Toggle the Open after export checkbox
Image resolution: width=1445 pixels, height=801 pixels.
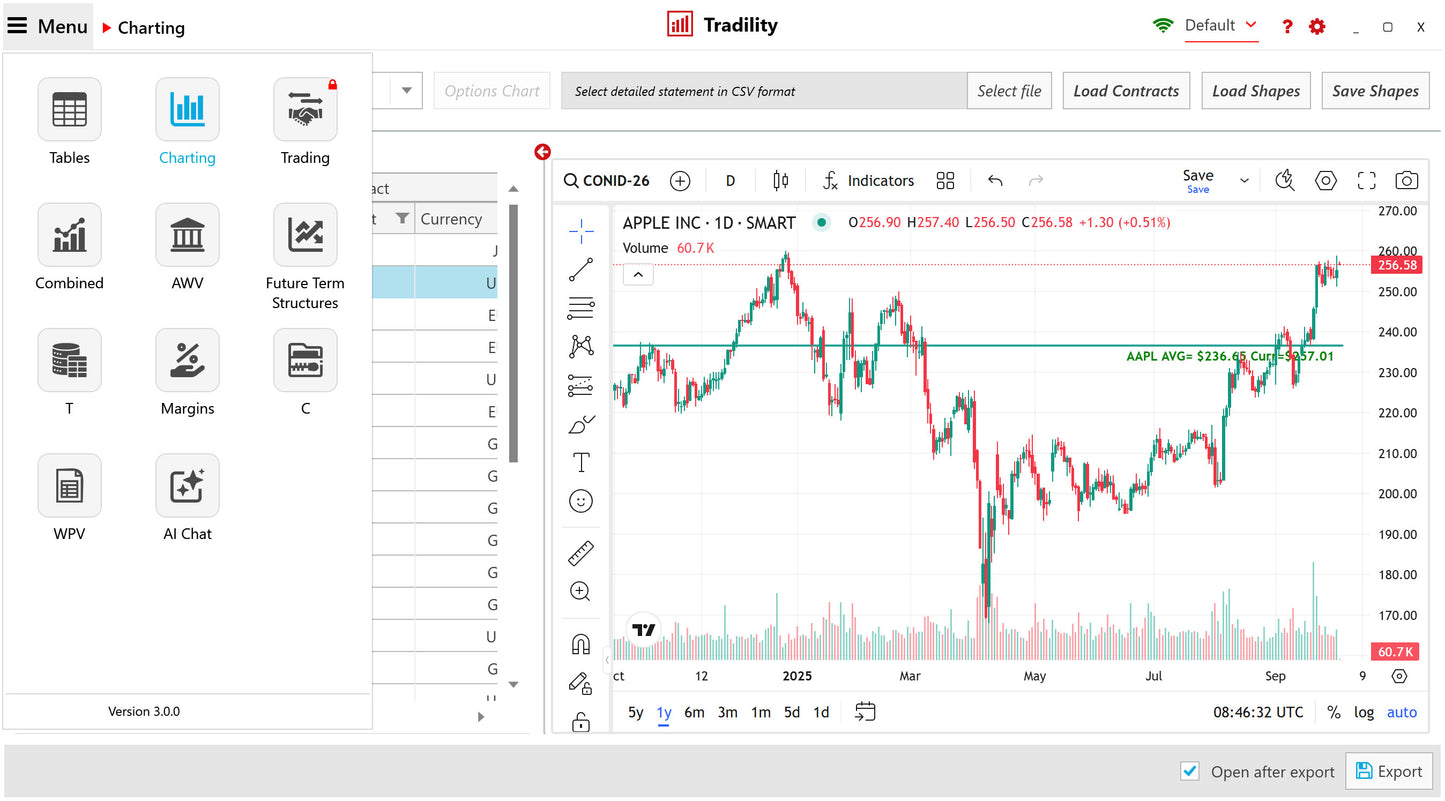1190,771
